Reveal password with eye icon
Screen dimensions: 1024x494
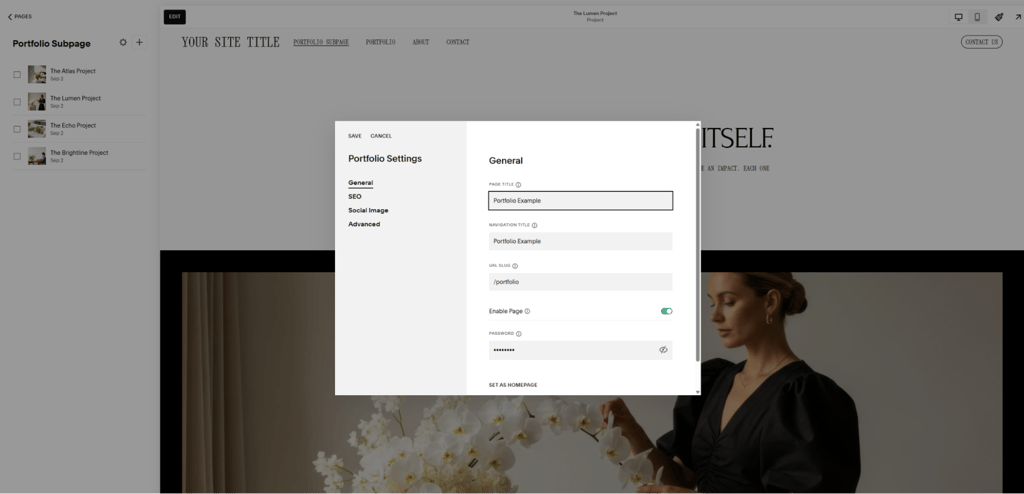pos(663,350)
